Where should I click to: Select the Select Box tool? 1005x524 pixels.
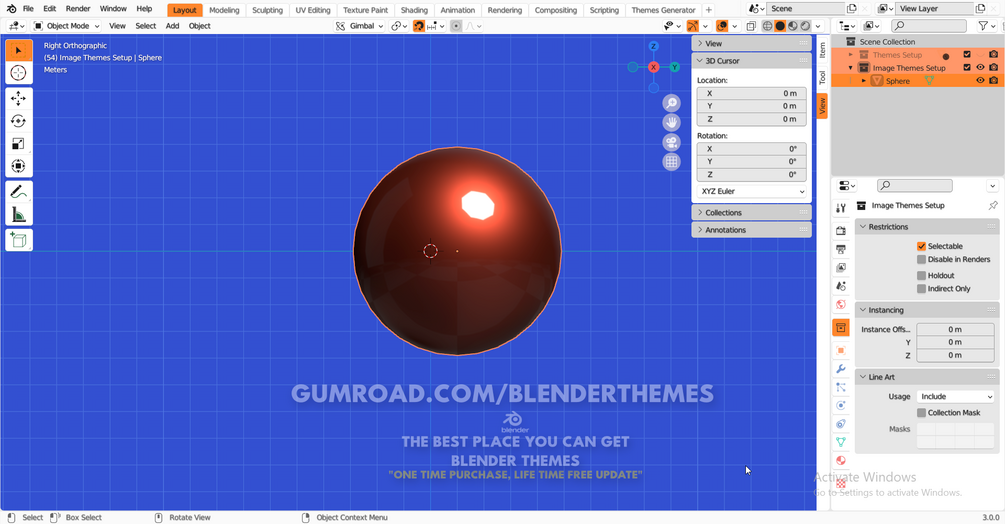coord(19,51)
